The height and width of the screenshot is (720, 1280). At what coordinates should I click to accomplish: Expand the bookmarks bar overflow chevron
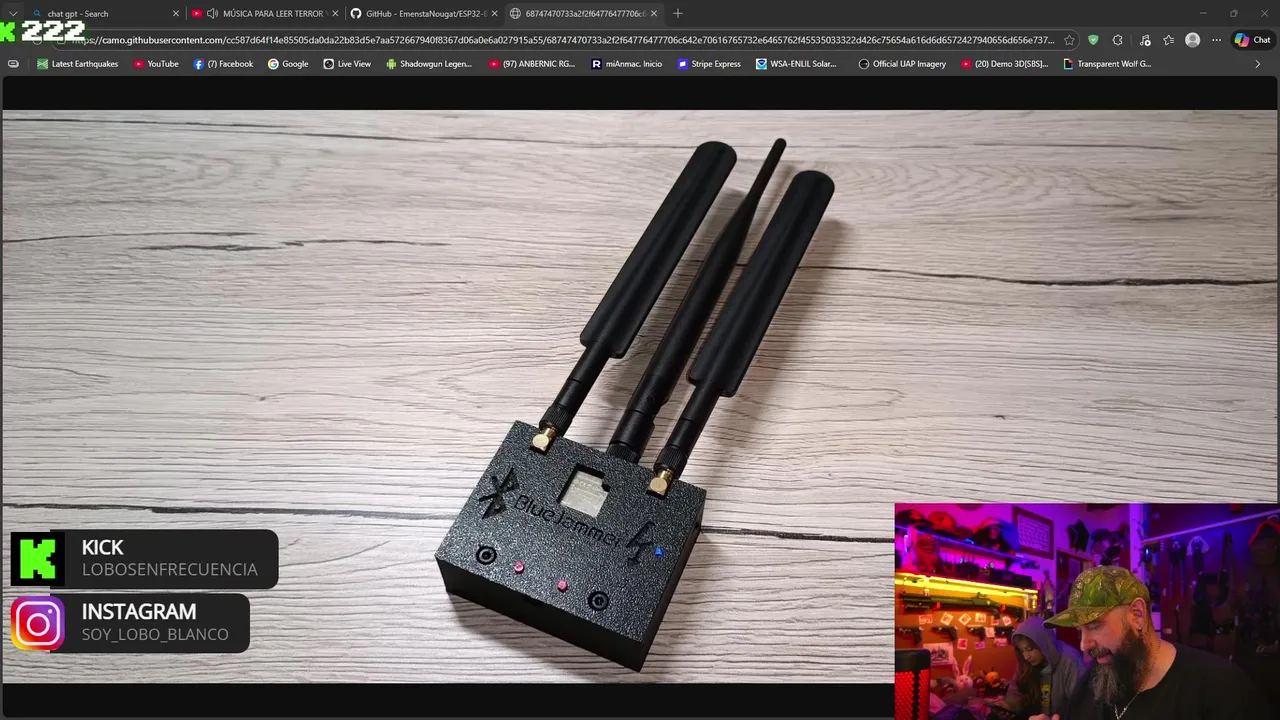point(1258,64)
